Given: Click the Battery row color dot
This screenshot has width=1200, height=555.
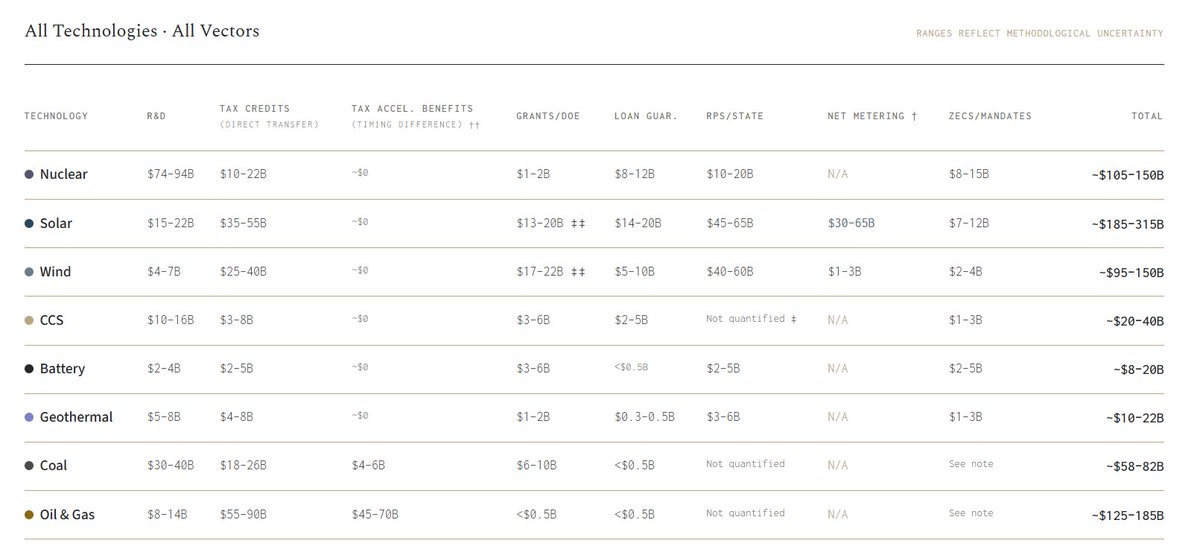Looking at the screenshot, I should (x=29, y=369).
